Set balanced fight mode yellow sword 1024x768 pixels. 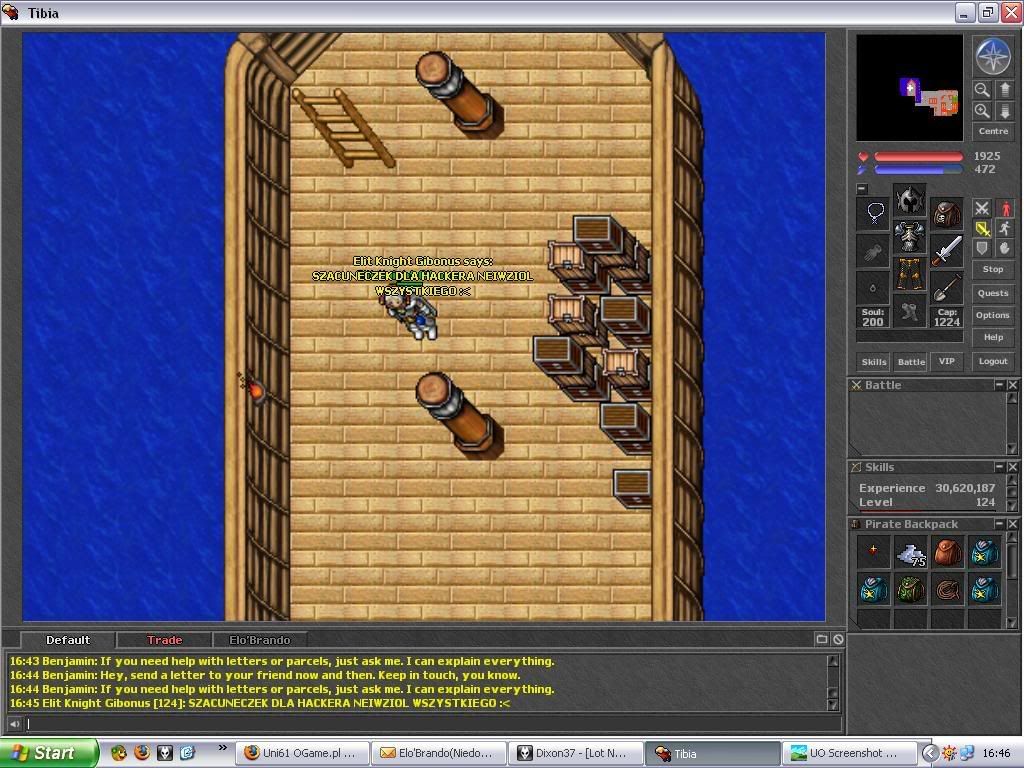click(x=982, y=229)
